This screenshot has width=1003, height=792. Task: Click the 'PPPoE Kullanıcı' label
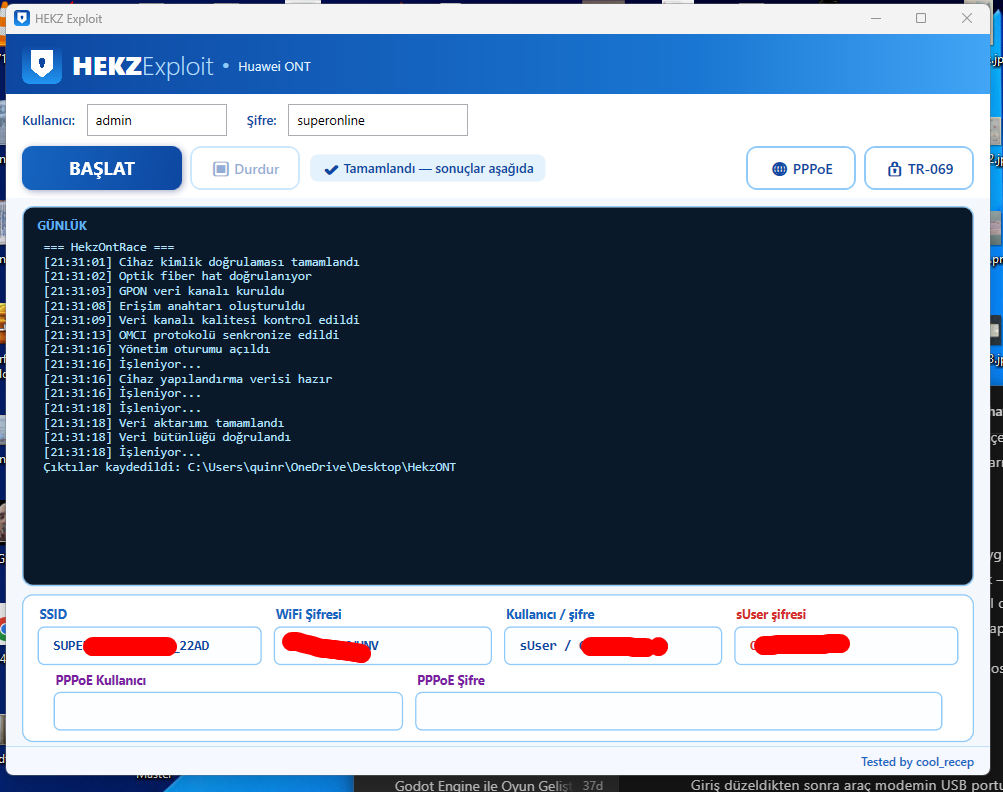pyautogui.click(x=100, y=680)
